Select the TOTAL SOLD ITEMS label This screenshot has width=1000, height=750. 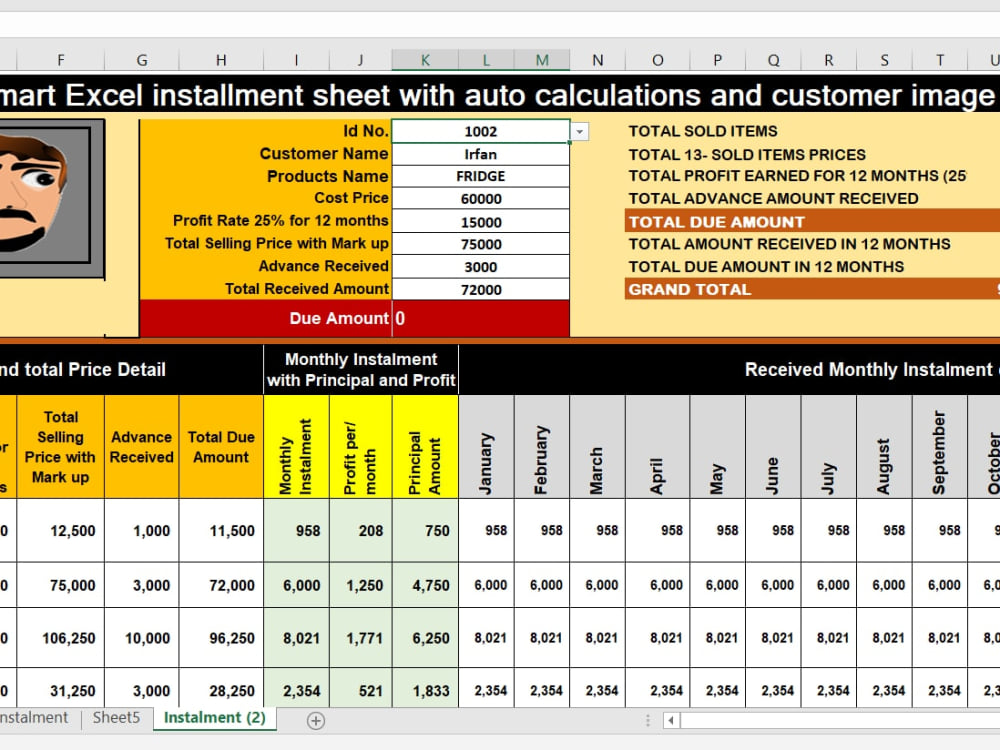click(x=703, y=131)
